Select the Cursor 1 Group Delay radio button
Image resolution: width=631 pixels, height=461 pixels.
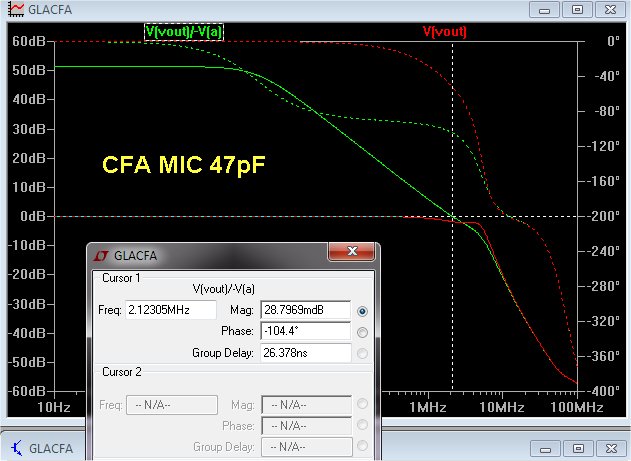coord(362,353)
